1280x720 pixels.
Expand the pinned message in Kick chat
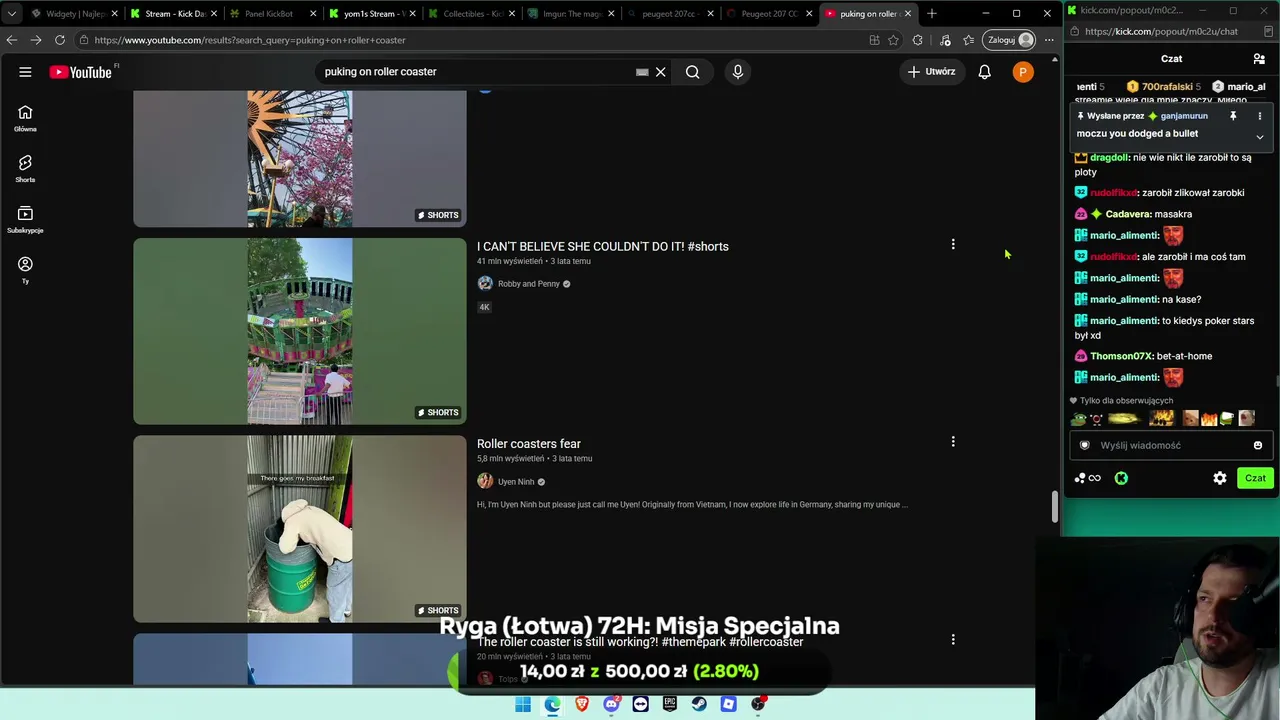(1260, 136)
